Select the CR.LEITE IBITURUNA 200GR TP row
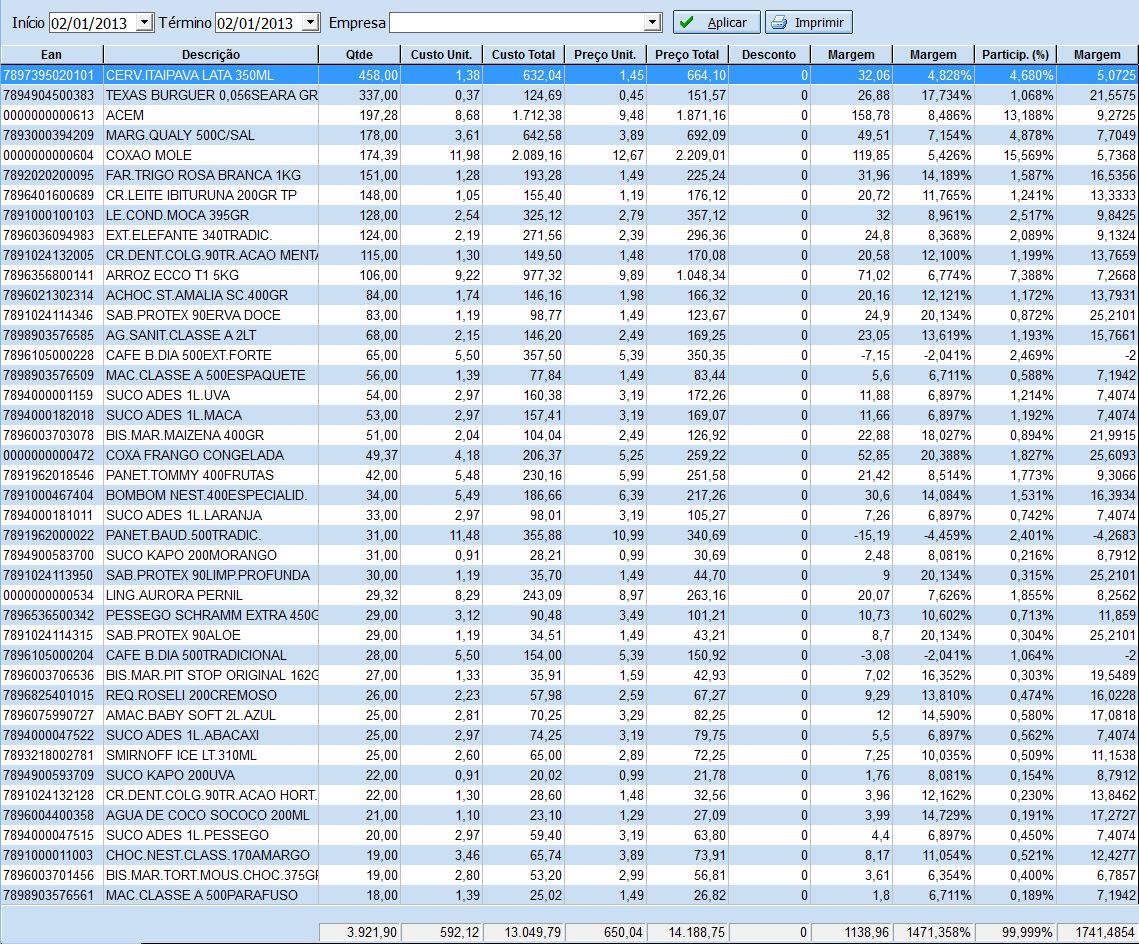 [570, 195]
